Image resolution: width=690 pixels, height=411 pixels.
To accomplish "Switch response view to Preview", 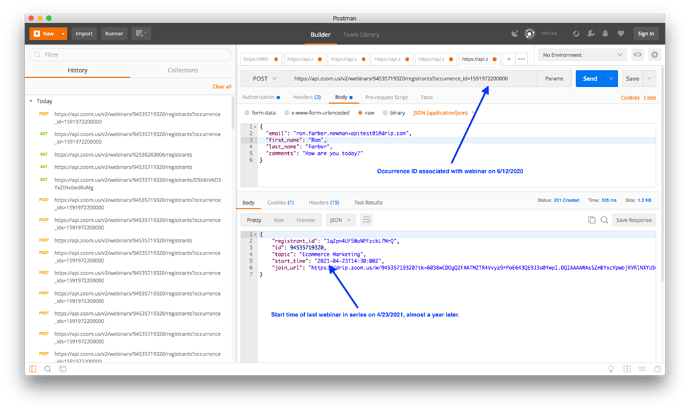I will [x=305, y=220].
